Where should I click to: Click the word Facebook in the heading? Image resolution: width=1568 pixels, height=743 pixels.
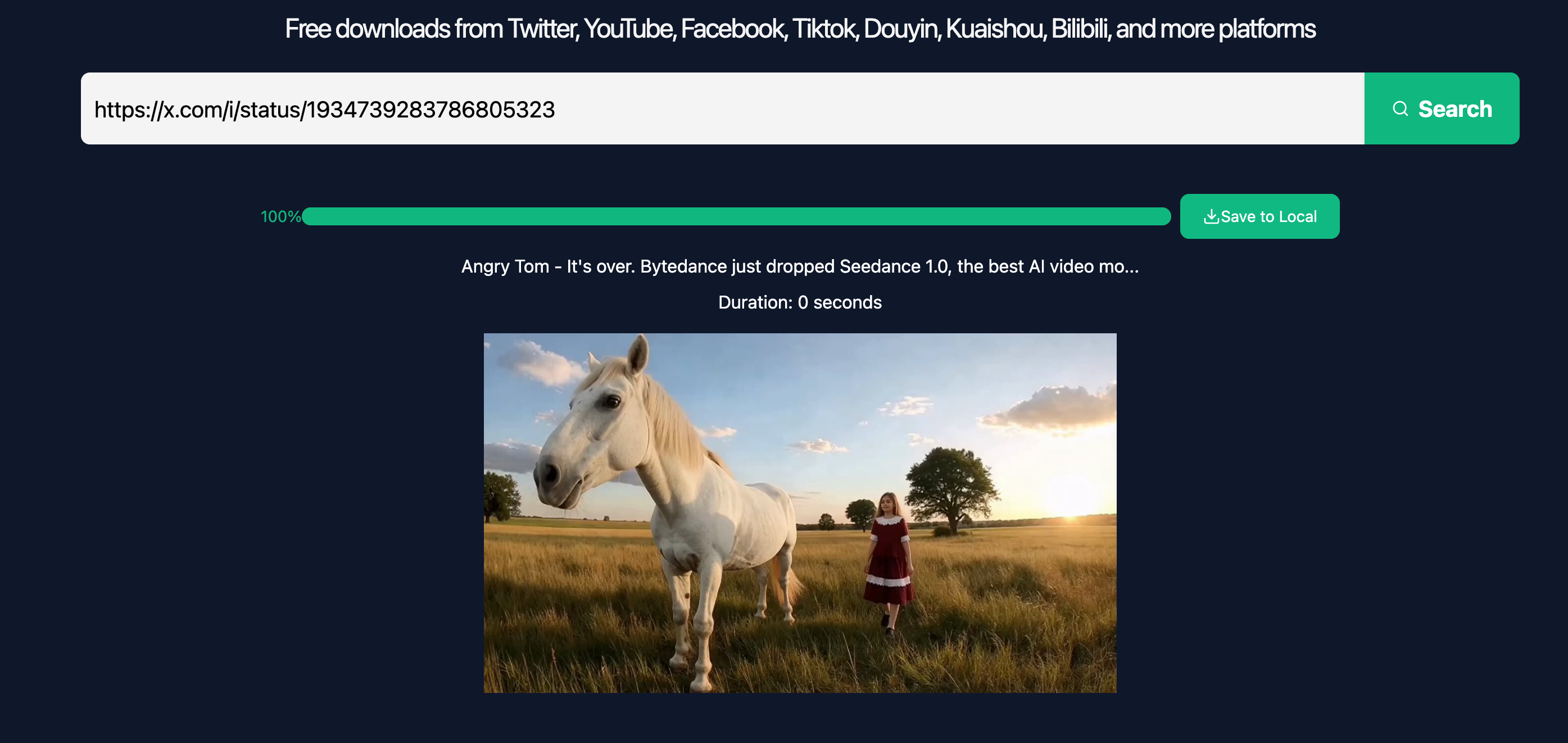[733, 29]
